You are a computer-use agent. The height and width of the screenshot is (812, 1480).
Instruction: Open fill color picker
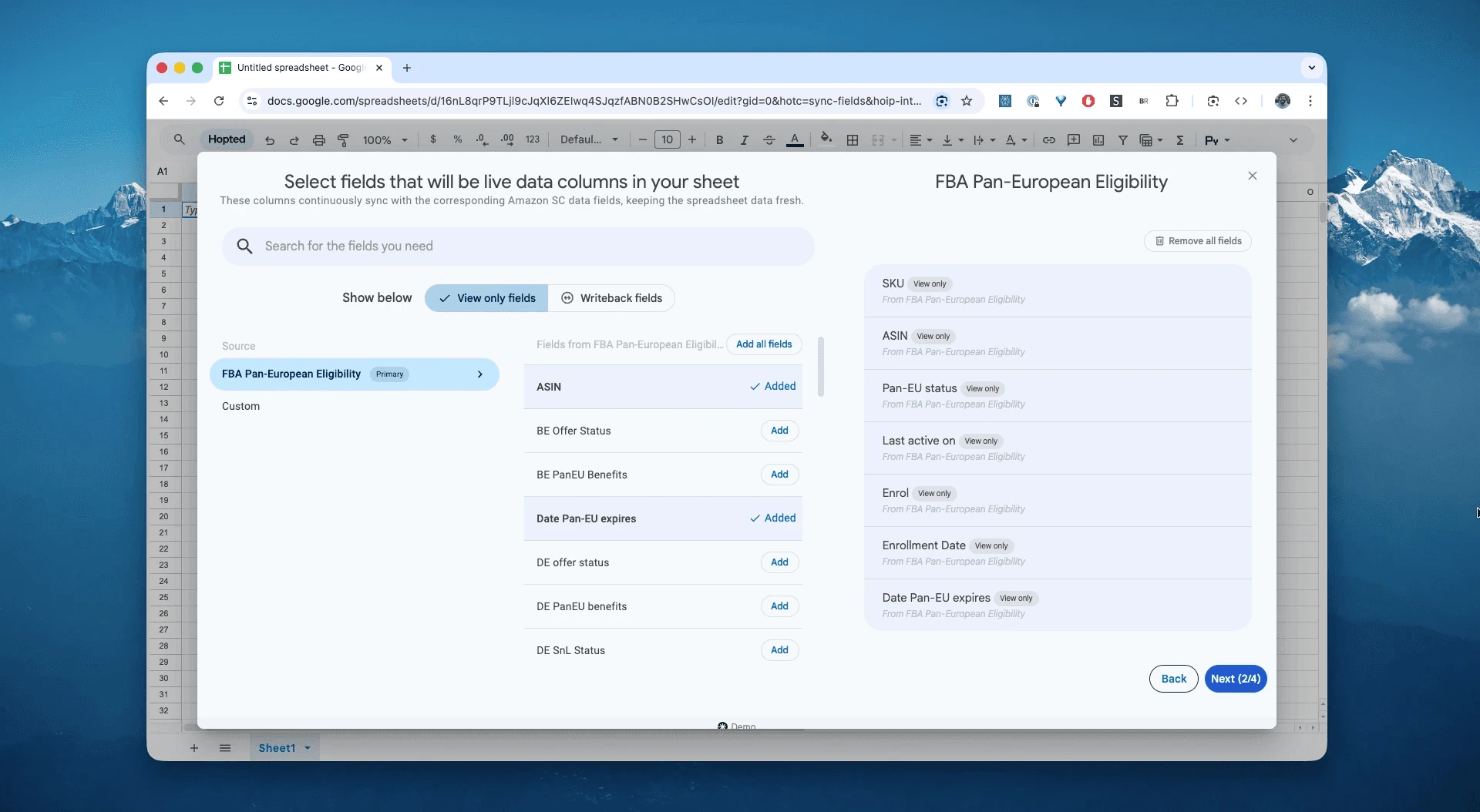click(826, 139)
